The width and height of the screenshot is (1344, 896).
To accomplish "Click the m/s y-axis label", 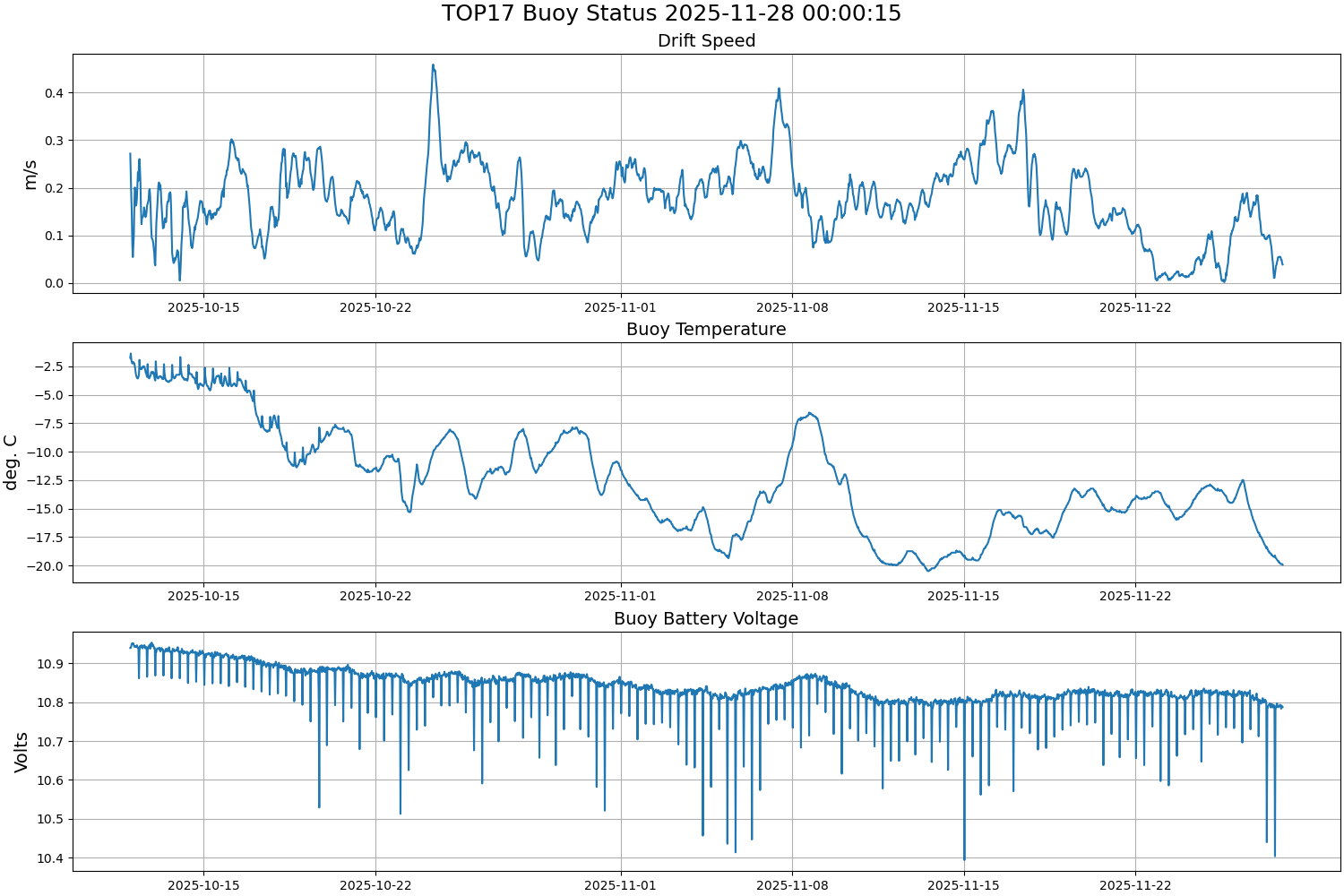I will 30,174.
